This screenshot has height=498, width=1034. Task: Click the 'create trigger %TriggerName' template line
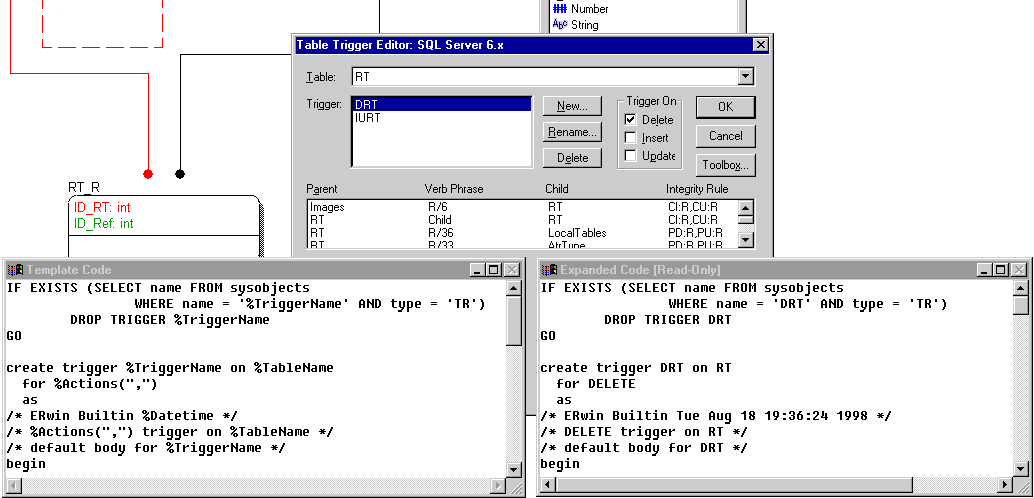[x=170, y=368]
